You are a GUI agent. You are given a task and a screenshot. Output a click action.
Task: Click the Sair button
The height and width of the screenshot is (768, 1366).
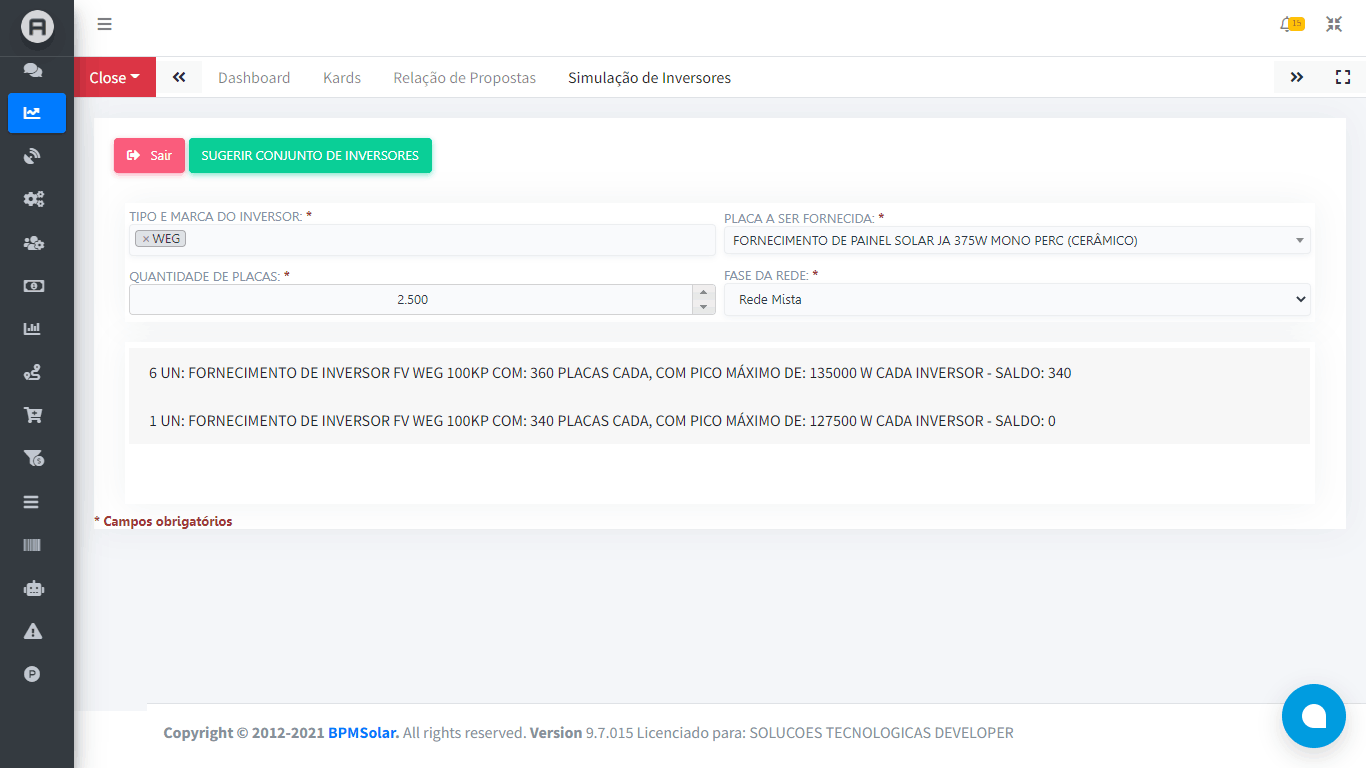tap(149, 156)
